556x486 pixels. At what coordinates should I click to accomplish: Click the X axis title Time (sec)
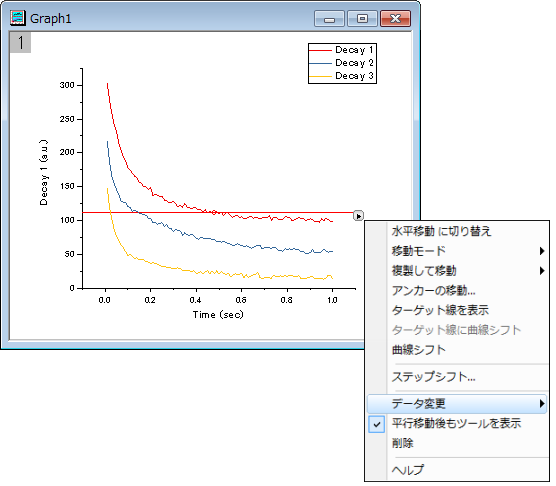point(218,314)
